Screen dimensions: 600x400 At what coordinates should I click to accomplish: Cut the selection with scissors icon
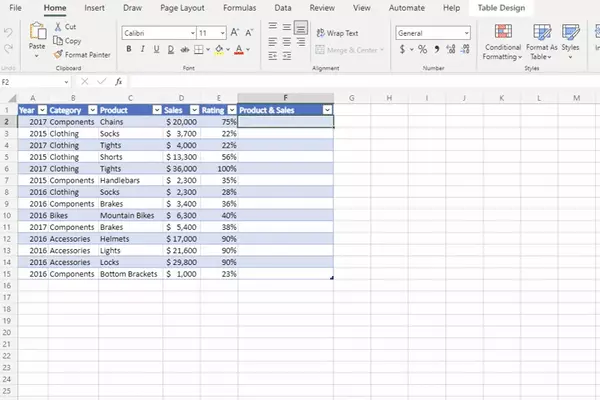tap(58, 27)
